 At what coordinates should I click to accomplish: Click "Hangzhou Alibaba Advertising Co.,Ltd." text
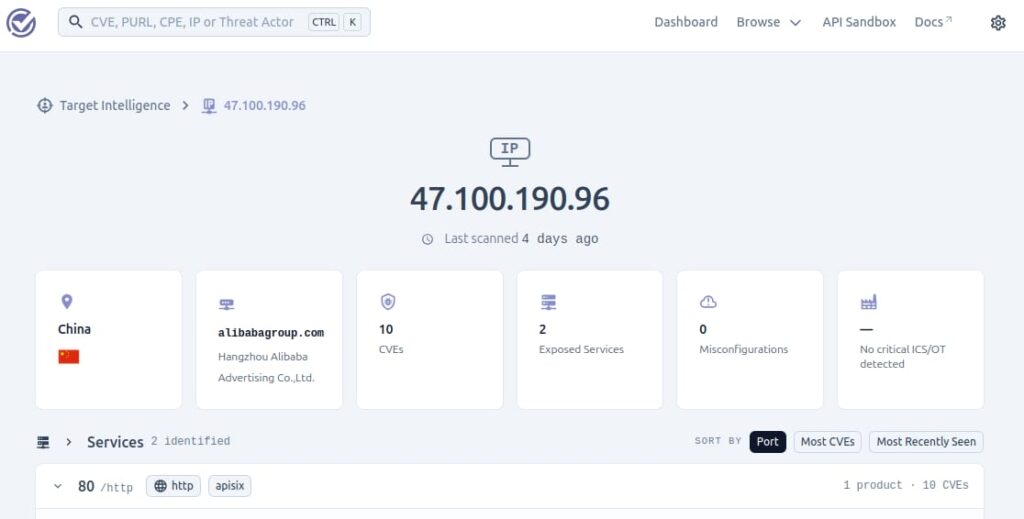click(x=266, y=367)
